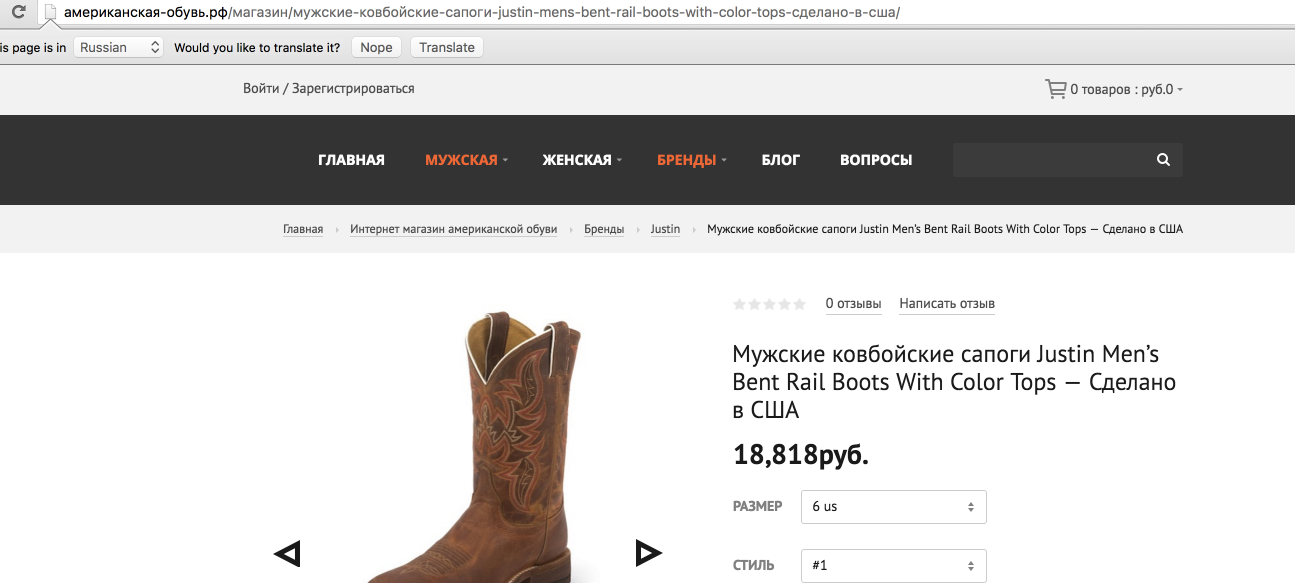The height and width of the screenshot is (583, 1295).
Task: Open the БЛОГ navigation item
Action: (781, 160)
